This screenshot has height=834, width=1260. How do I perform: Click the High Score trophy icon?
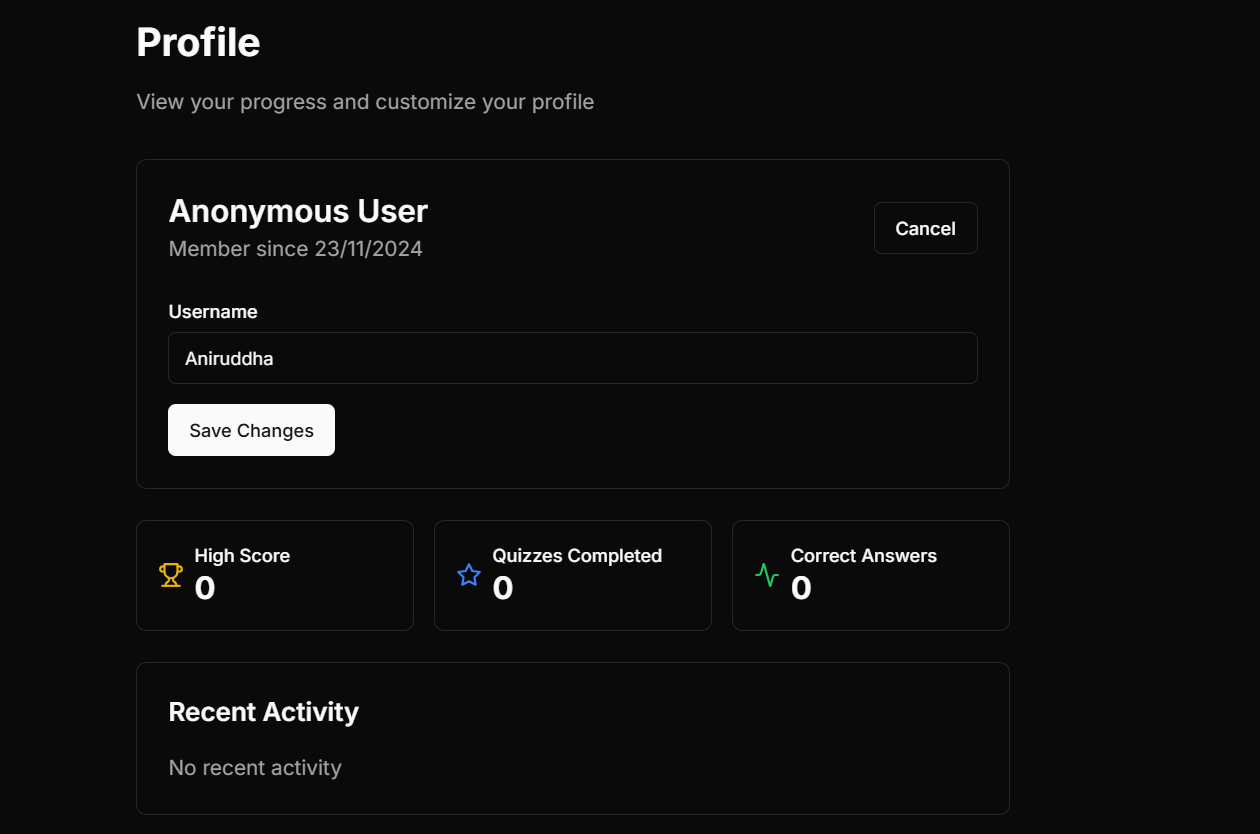click(x=171, y=575)
